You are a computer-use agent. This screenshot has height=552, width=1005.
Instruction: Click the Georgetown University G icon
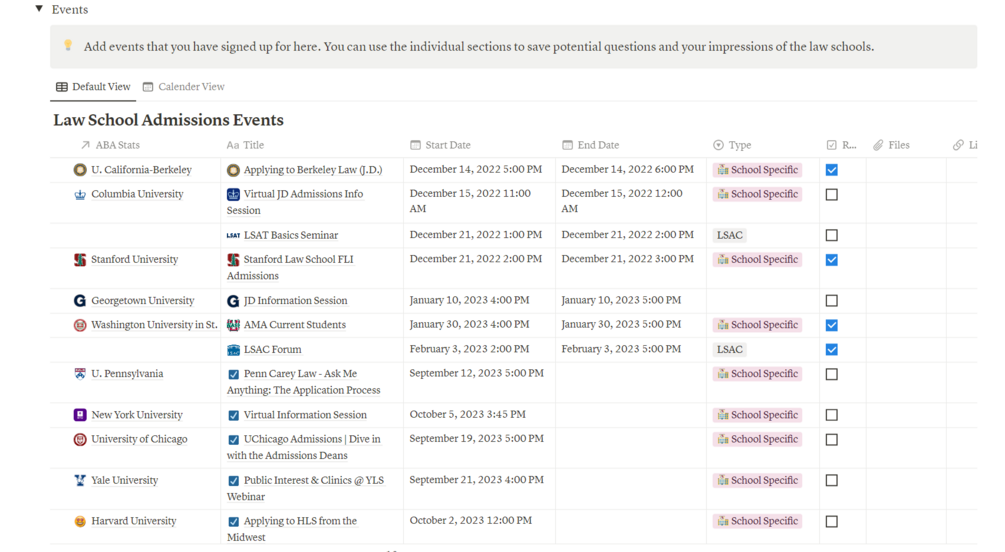80,301
